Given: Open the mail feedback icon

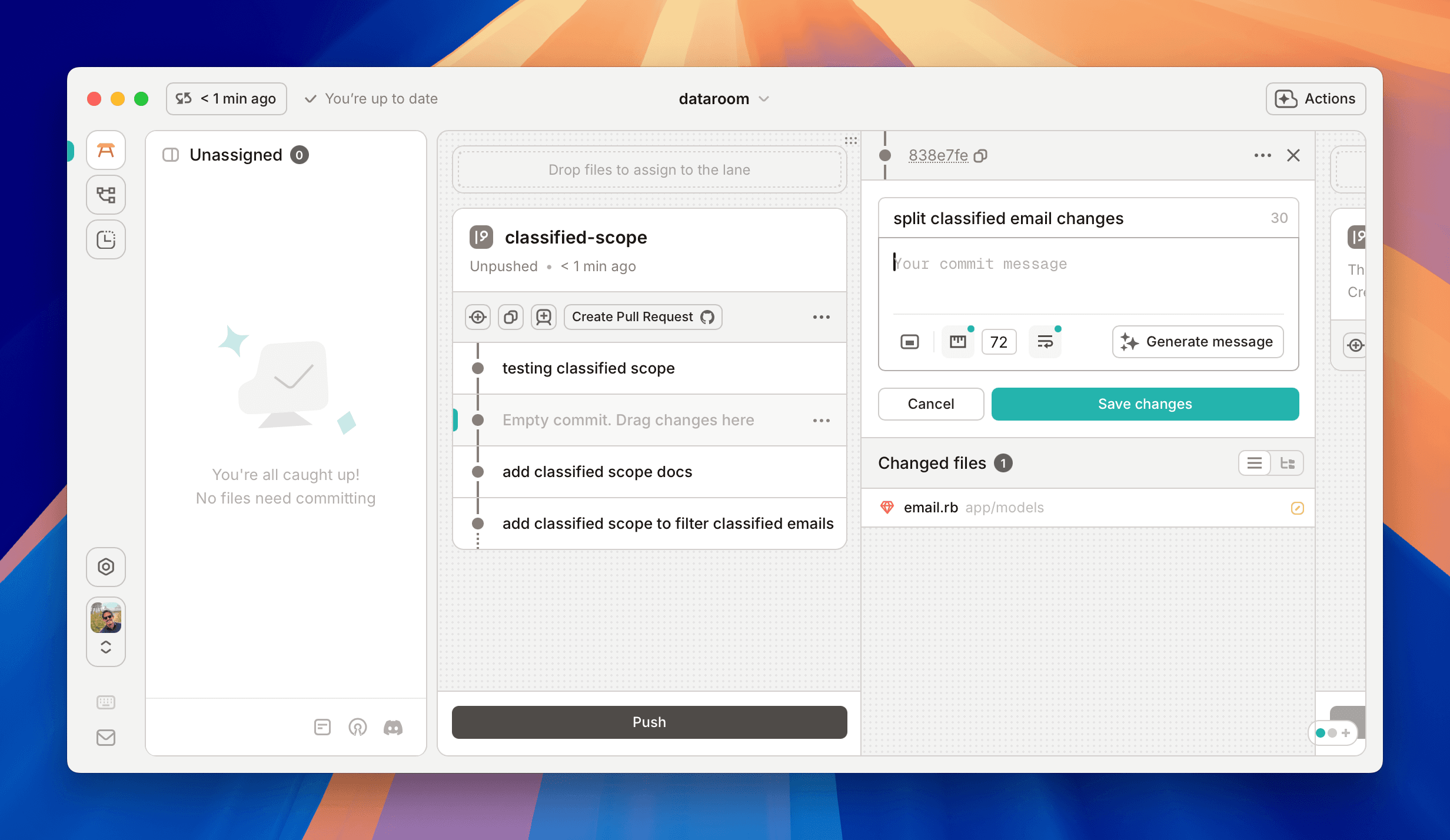Looking at the screenshot, I should (106, 738).
